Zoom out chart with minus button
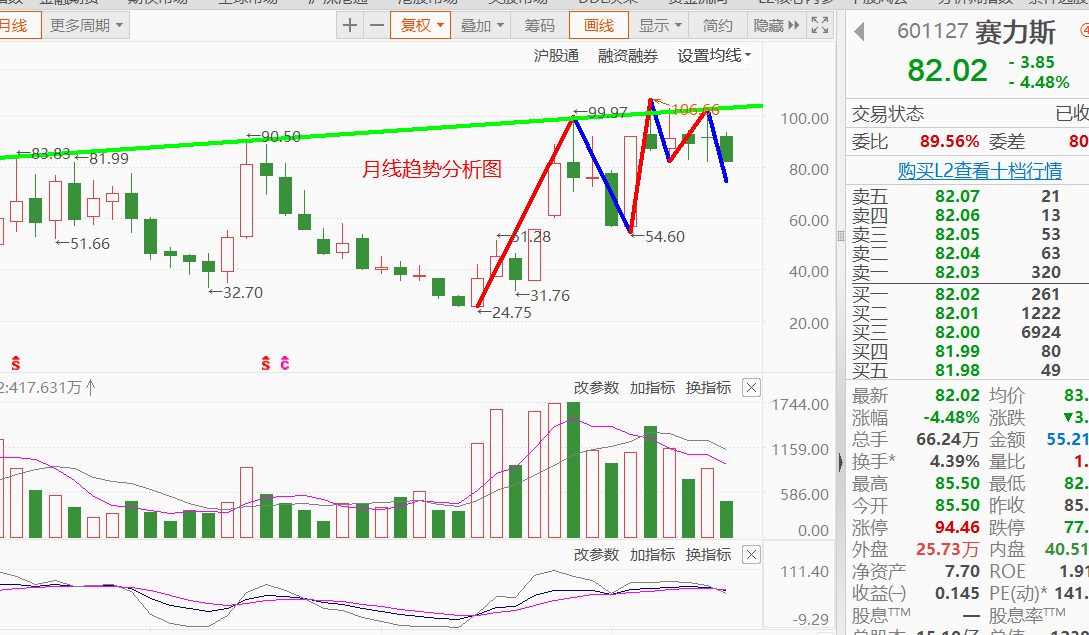 pos(376,26)
